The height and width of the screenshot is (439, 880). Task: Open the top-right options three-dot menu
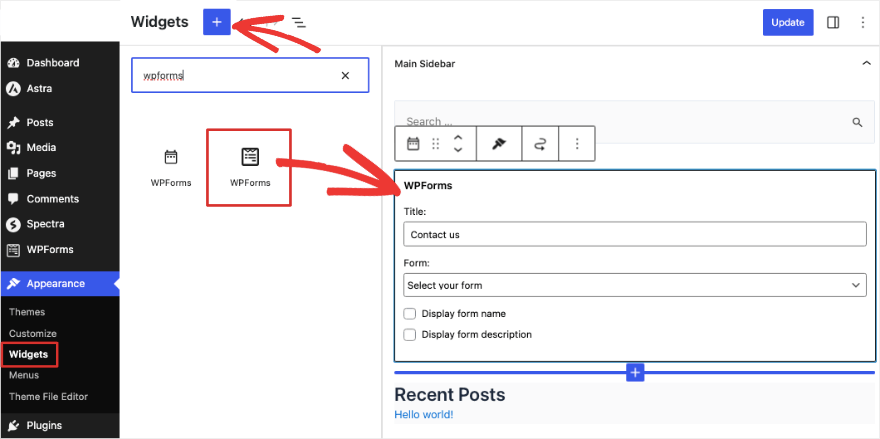click(863, 22)
